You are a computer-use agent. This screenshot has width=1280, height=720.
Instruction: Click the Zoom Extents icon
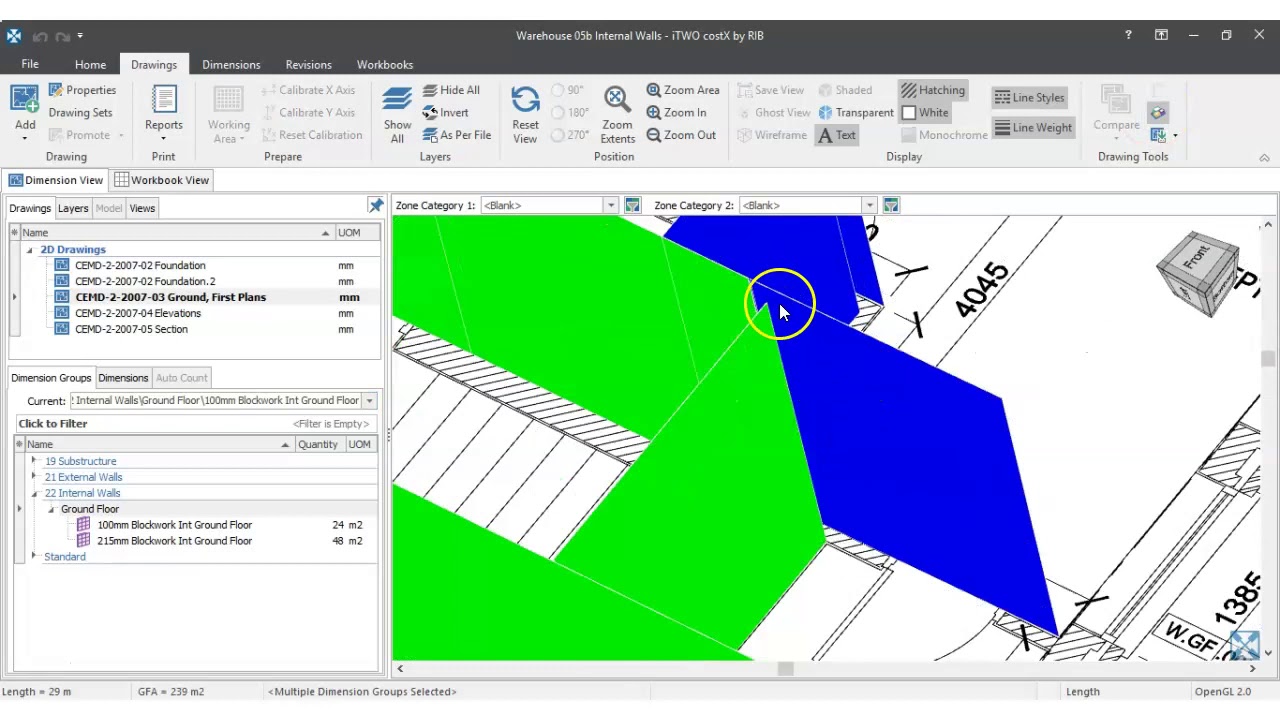click(617, 99)
